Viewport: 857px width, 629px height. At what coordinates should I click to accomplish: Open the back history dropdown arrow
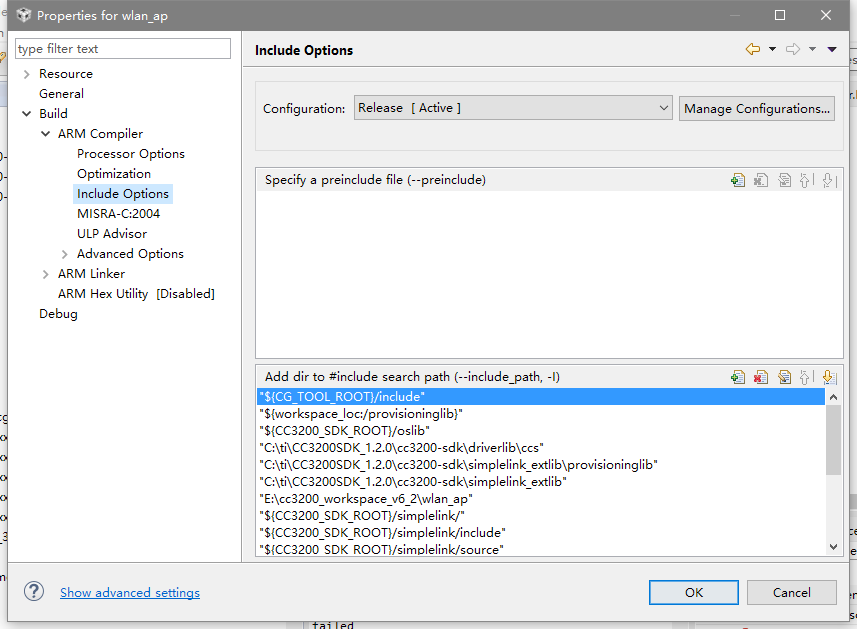[772, 49]
